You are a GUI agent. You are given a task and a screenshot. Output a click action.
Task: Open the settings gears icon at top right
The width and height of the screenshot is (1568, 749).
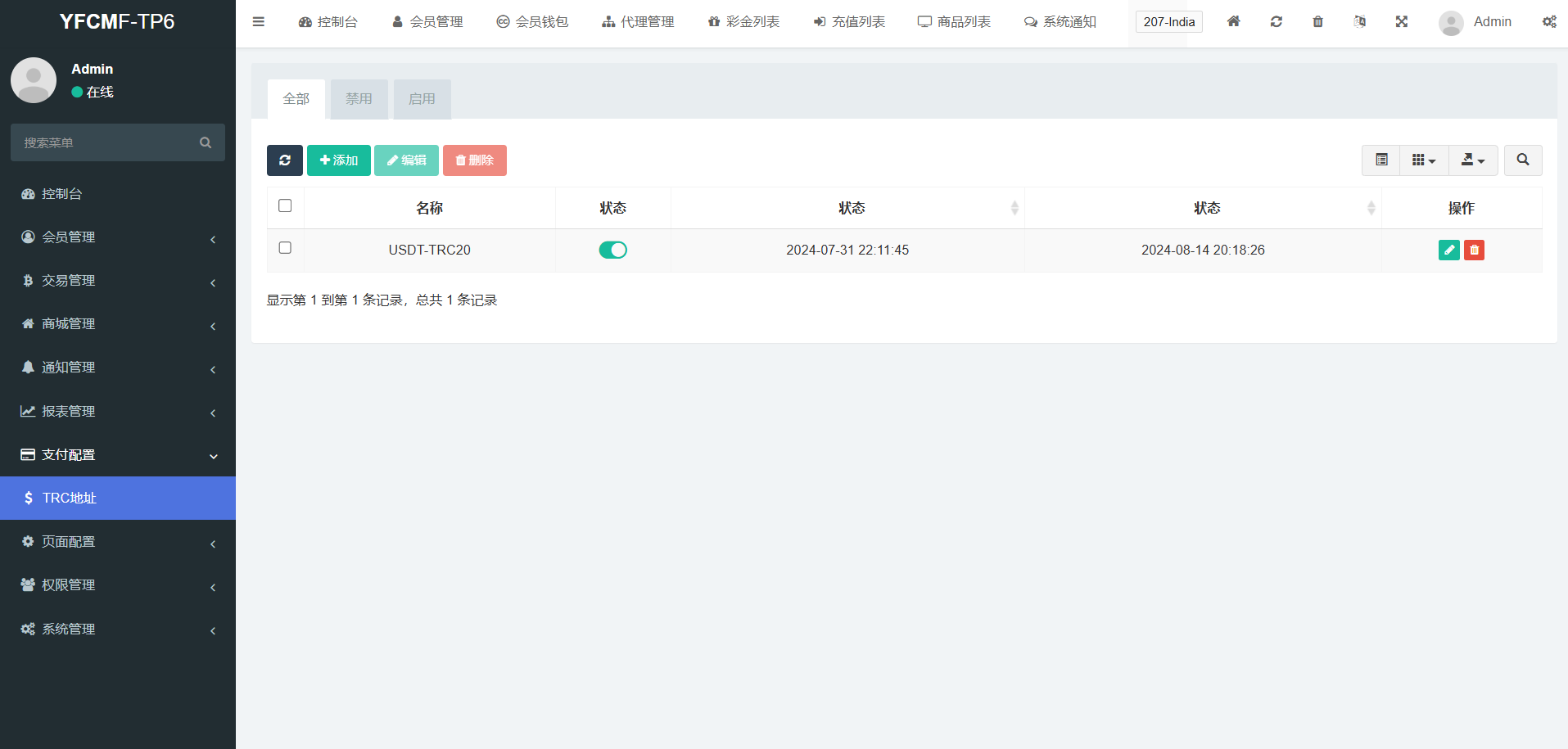[1549, 22]
